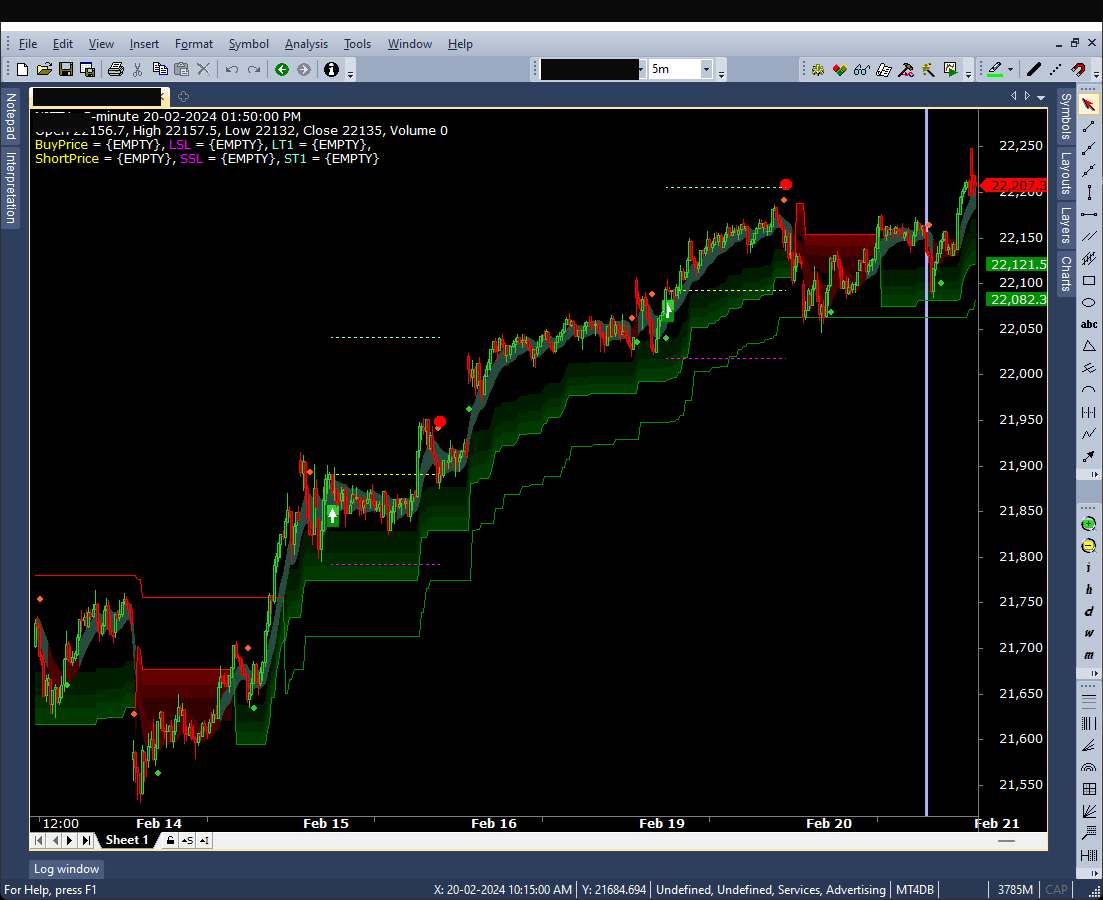Open the Analysis scroll-document icon
Viewport: 1103px width, 900px height.
point(884,70)
